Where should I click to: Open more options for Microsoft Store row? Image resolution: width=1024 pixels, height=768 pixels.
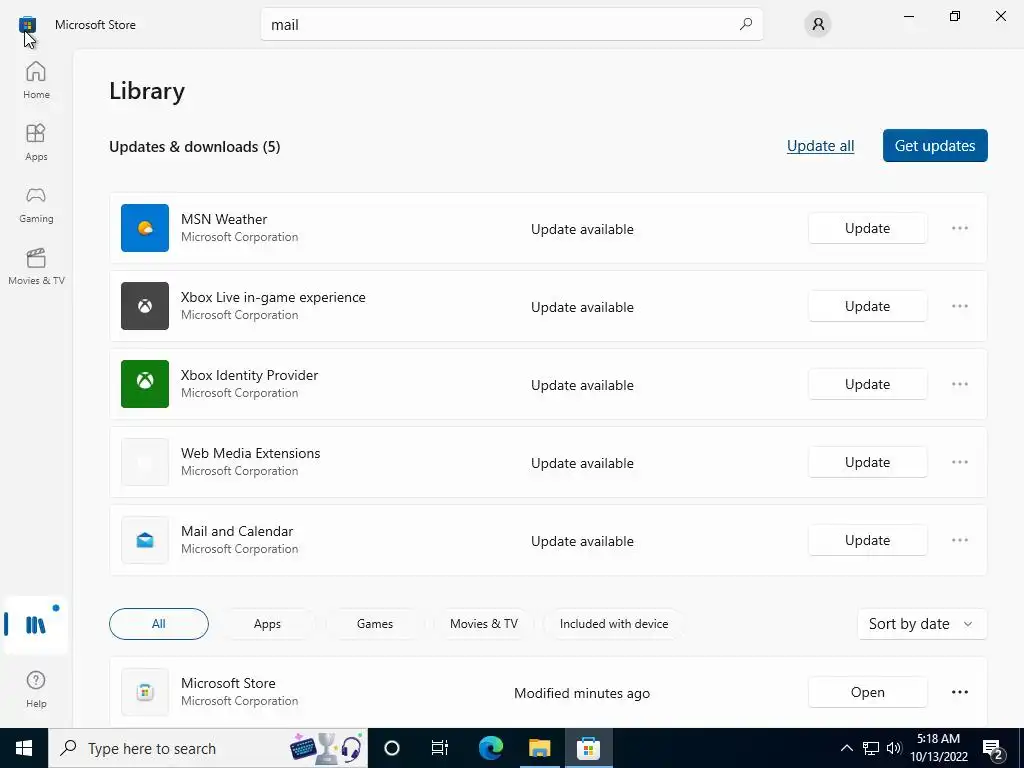(960, 692)
